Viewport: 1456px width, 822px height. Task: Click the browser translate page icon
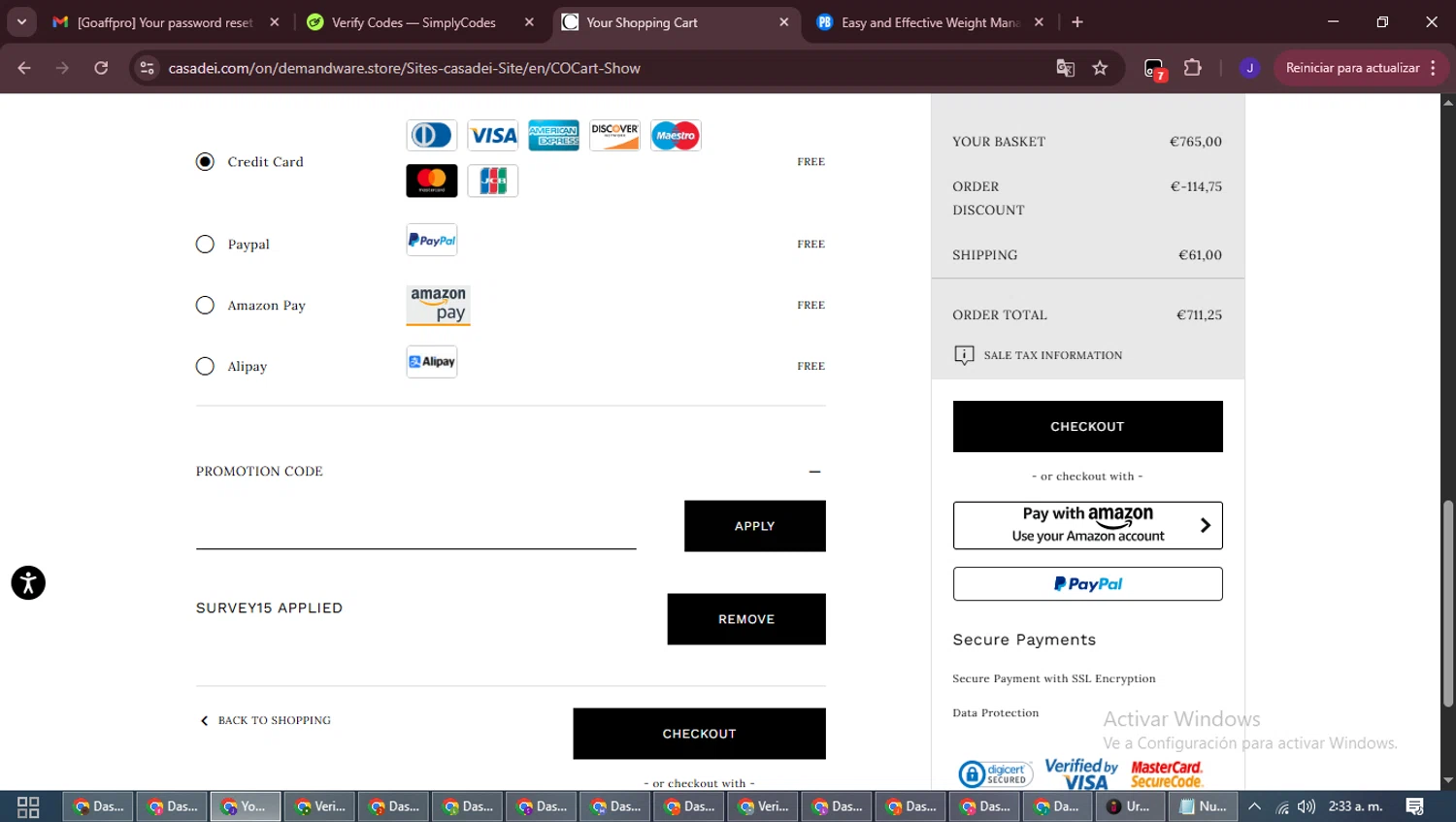coord(1065,68)
